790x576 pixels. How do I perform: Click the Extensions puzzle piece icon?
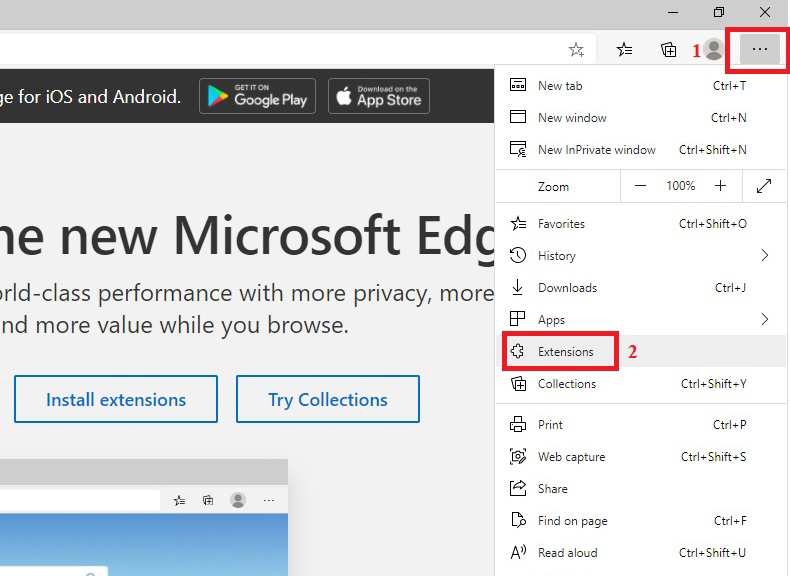(x=517, y=351)
